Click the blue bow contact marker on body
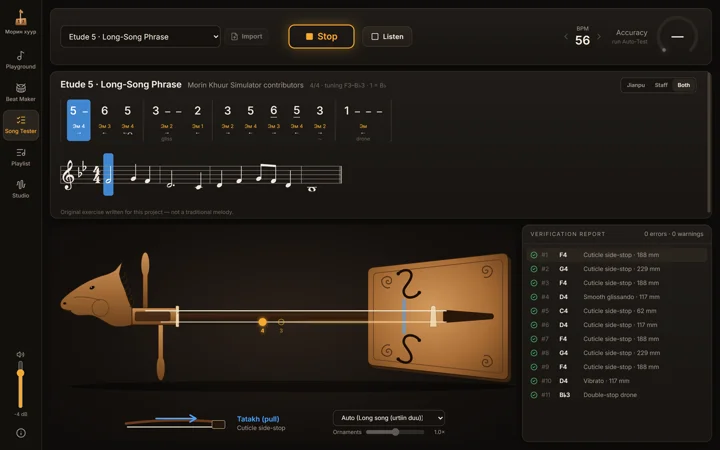Image resolution: width=720 pixels, height=450 pixels. pyautogui.click(x=404, y=316)
